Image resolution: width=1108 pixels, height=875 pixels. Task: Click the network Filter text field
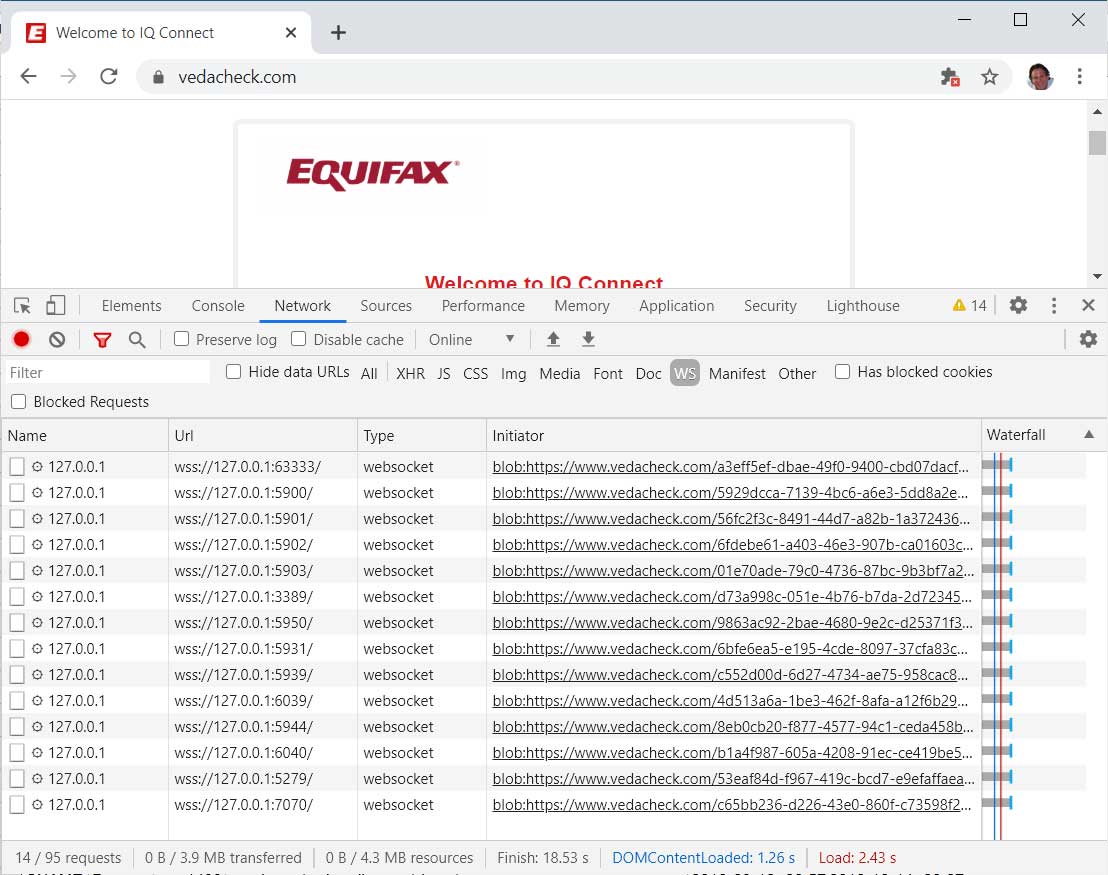point(107,372)
